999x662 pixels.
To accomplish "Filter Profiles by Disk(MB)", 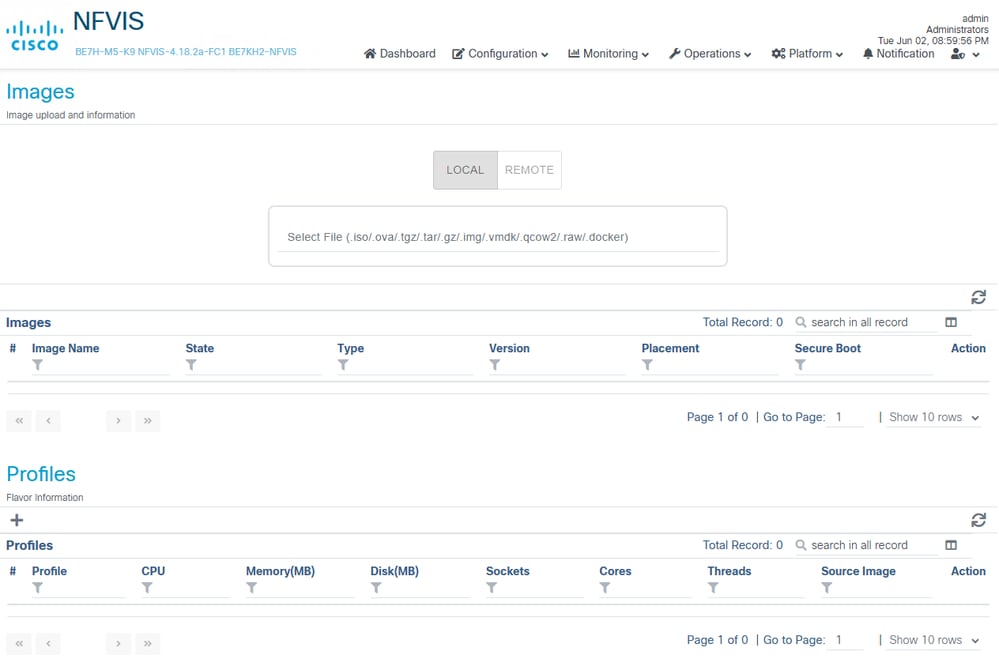I will pos(420,589).
